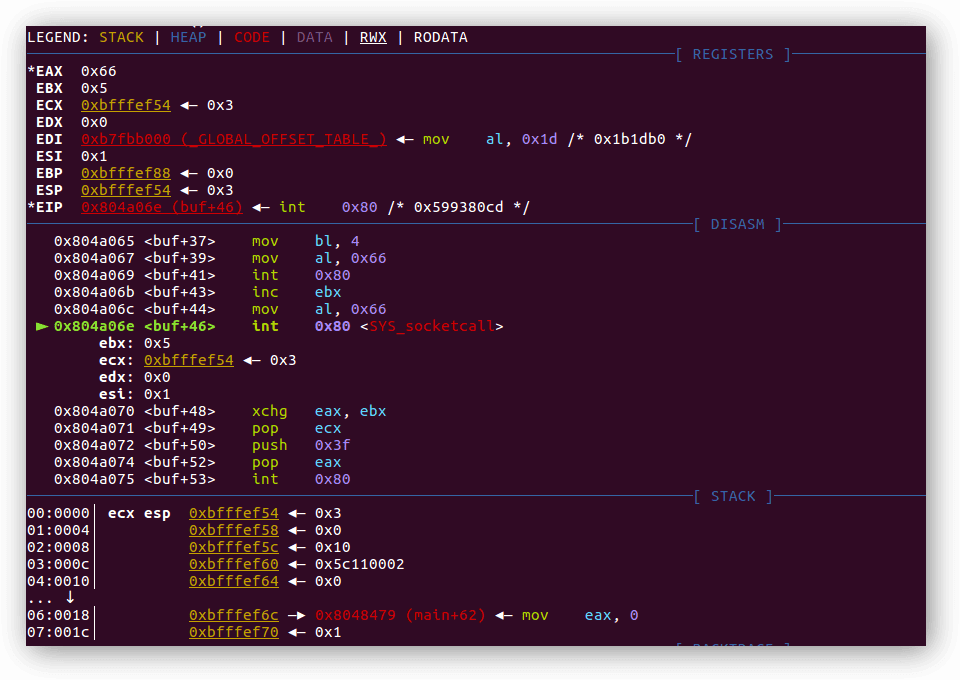Click the underlined RWX legend entry

point(374,37)
